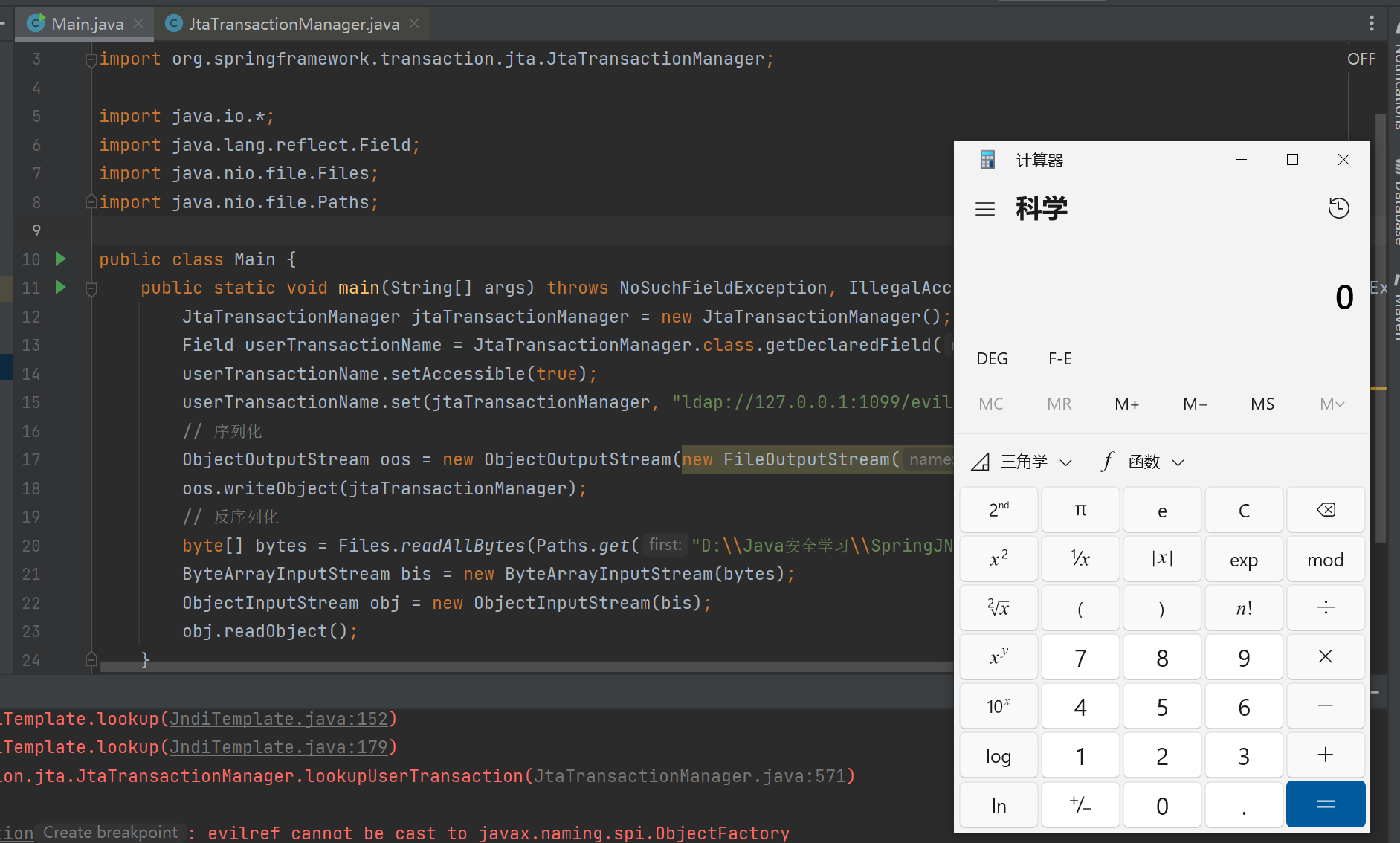Screen dimensions: 1400x843
Task: Expand the functions dropdown in calculator
Action: tap(1143, 462)
